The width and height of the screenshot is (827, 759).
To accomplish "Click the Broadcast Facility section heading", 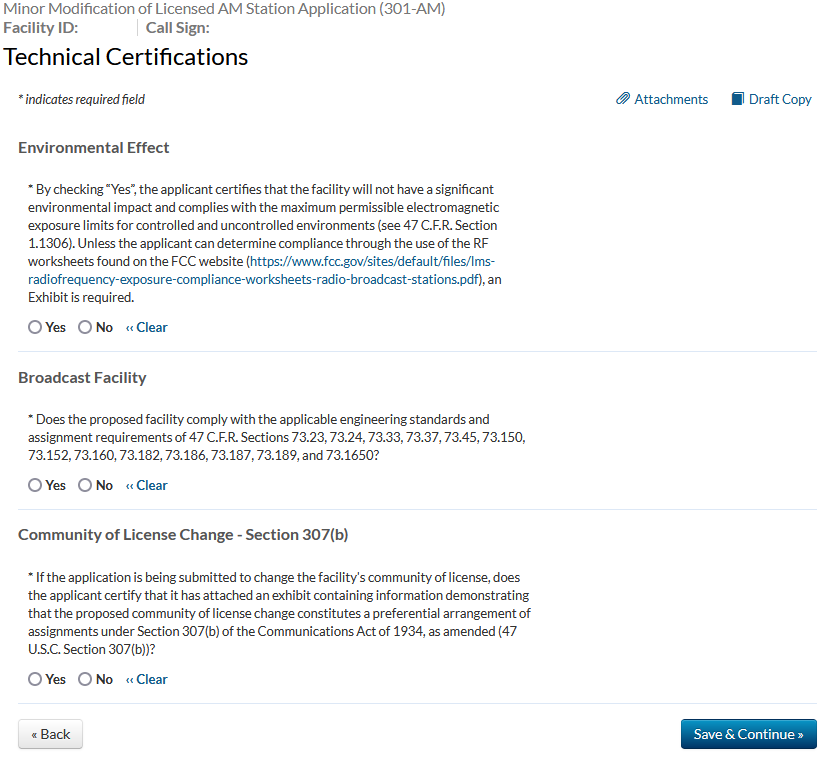I will coord(82,377).
